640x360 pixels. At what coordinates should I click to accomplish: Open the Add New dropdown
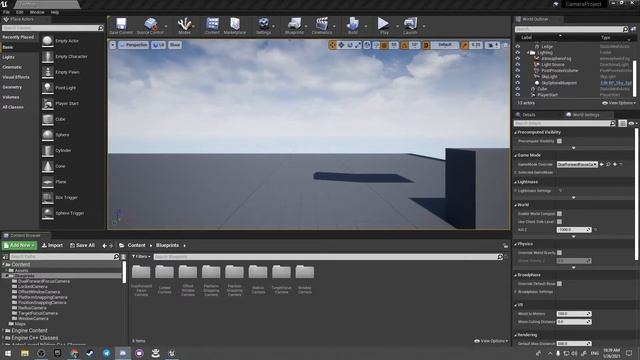19,245
